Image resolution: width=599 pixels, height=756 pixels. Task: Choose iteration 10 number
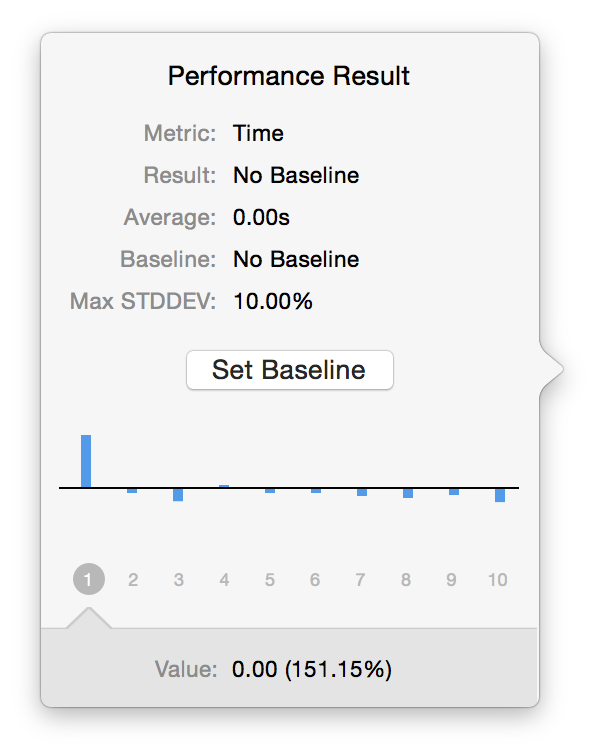[497, 579]
